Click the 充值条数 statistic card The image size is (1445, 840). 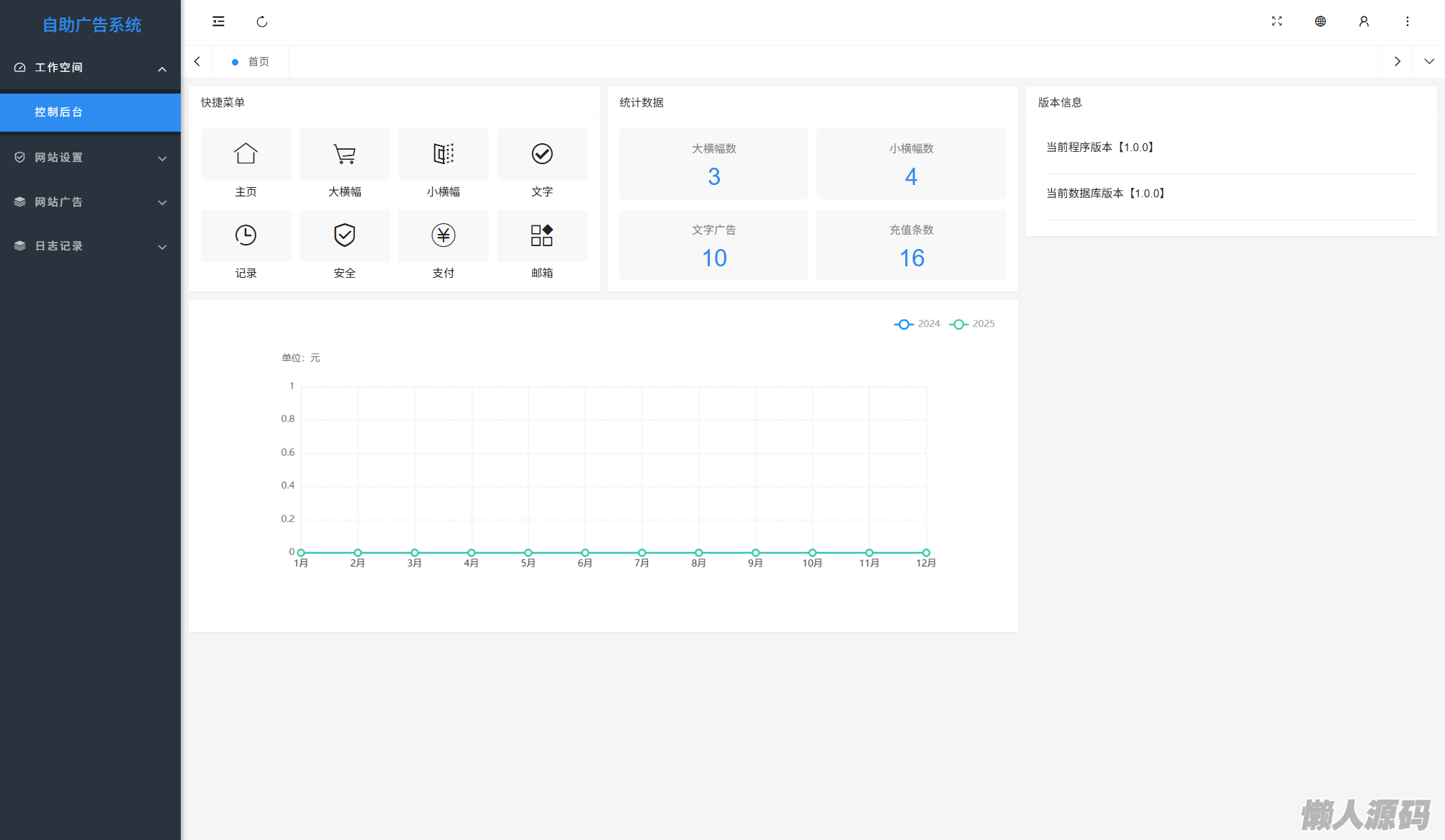[x=911, y=245]
